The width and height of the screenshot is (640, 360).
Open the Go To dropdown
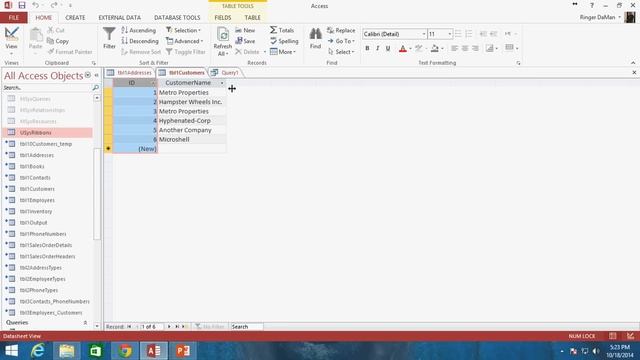[x=341, y=41]
